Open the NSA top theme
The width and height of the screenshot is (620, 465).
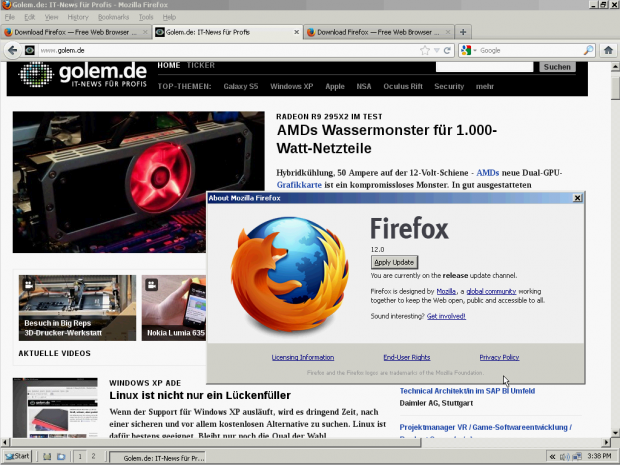(x=364, y=86)
